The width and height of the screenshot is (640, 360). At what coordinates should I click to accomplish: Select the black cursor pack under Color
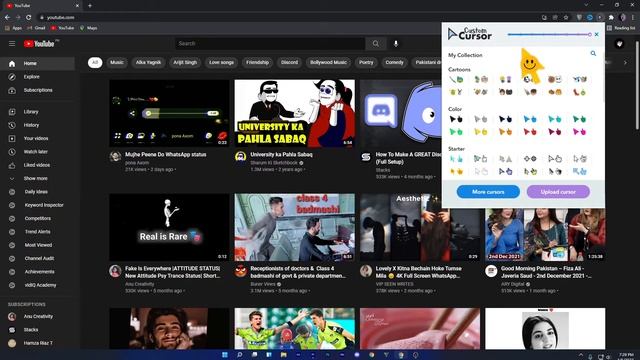coord(456,119)
